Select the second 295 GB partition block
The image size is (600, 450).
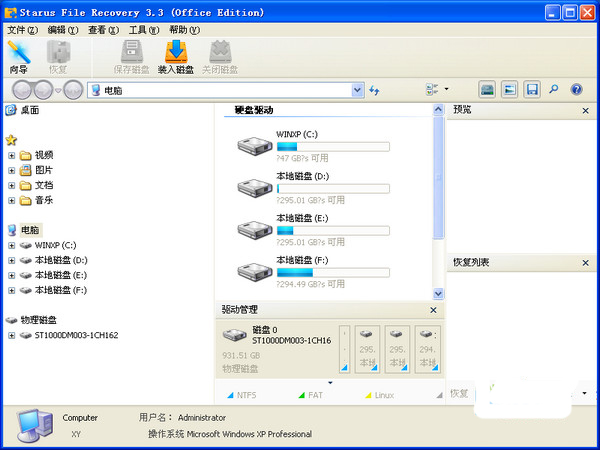click(x=397, y=349)
